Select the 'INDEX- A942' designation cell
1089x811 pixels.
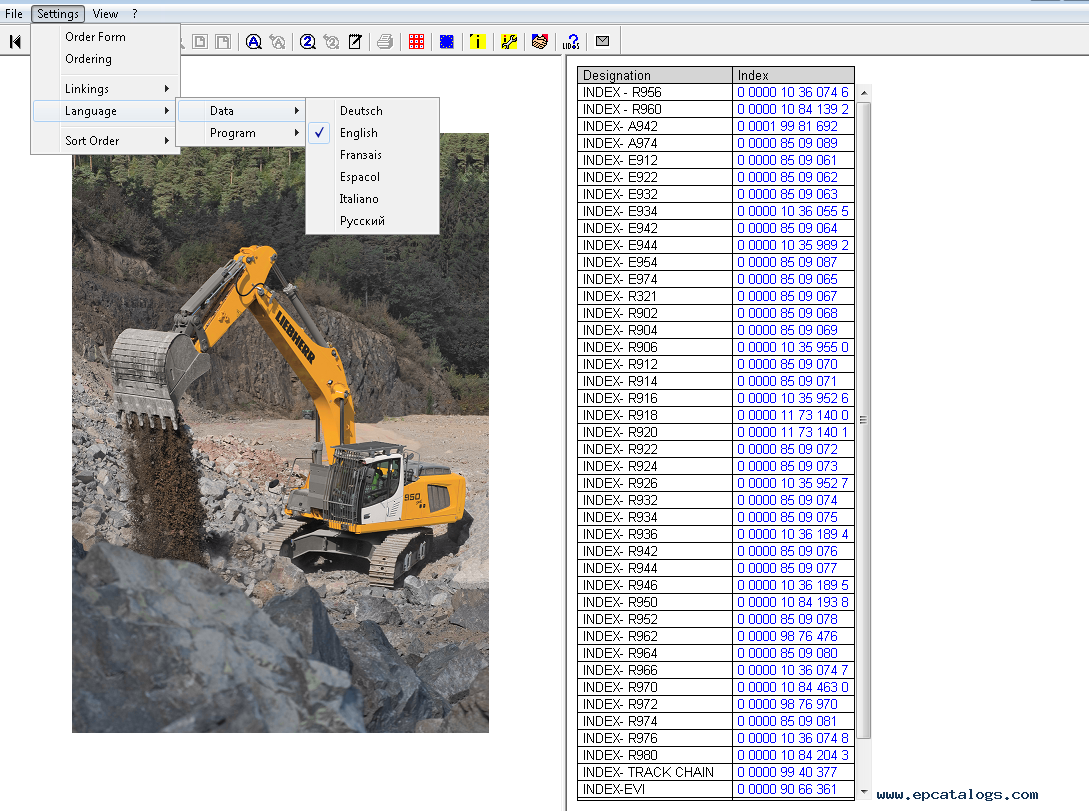coord(655,126)
